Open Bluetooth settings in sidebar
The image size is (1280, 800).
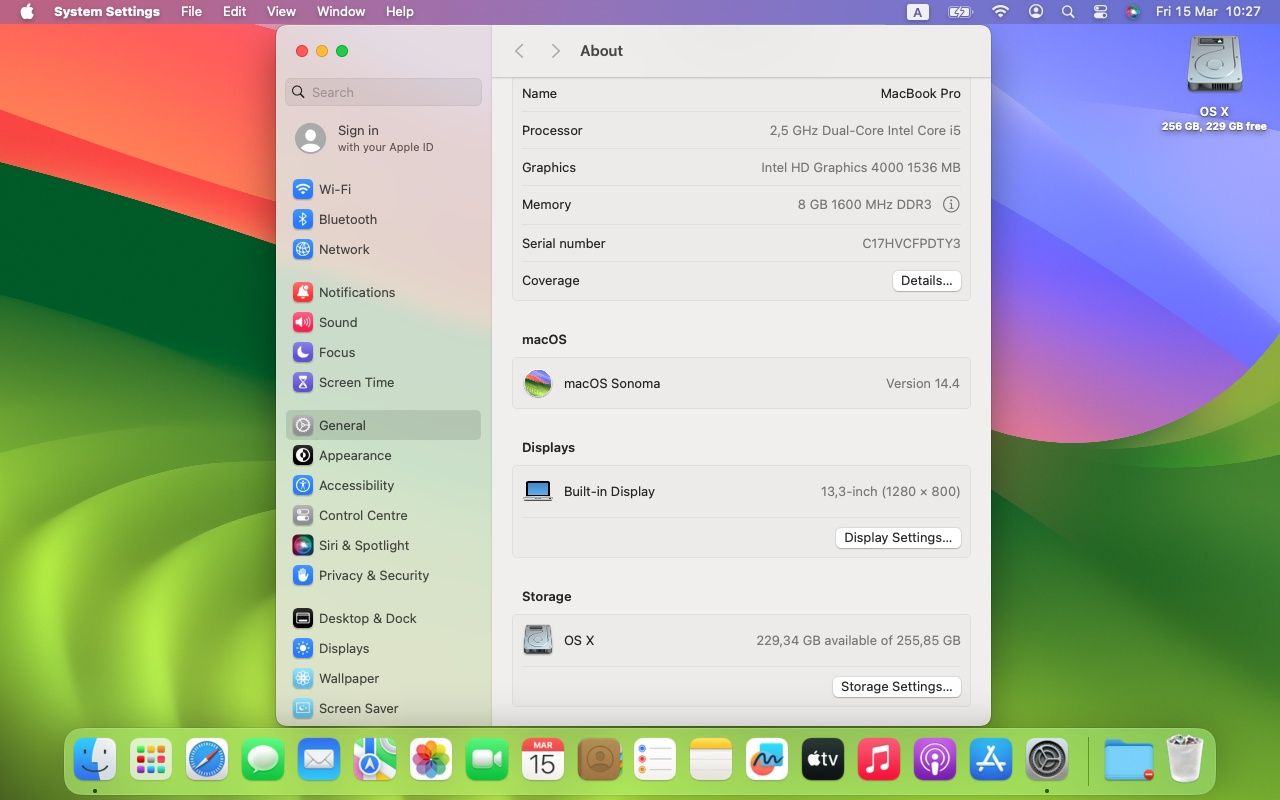click(x=383, y=219)
